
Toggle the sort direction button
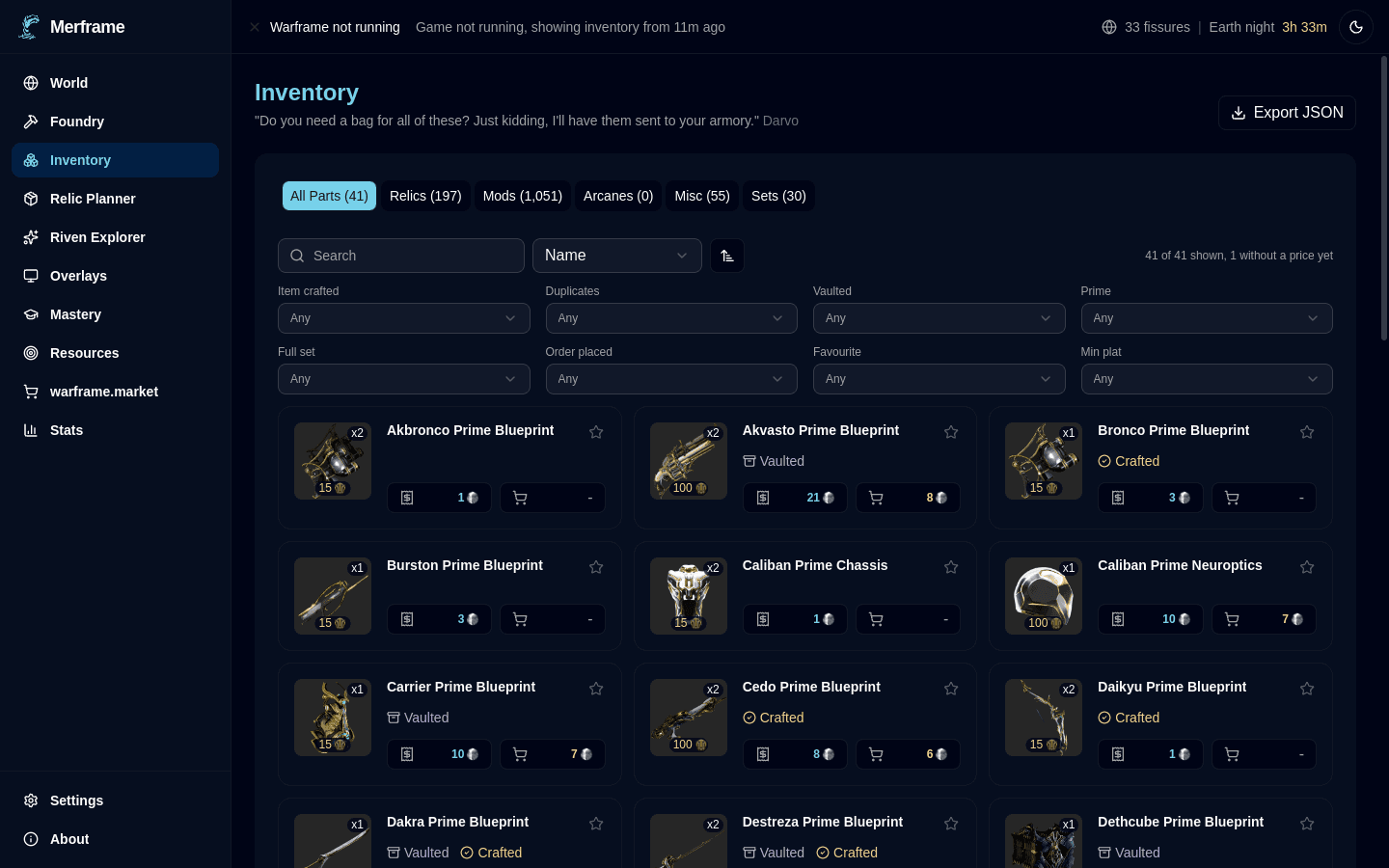coord(727,256)
